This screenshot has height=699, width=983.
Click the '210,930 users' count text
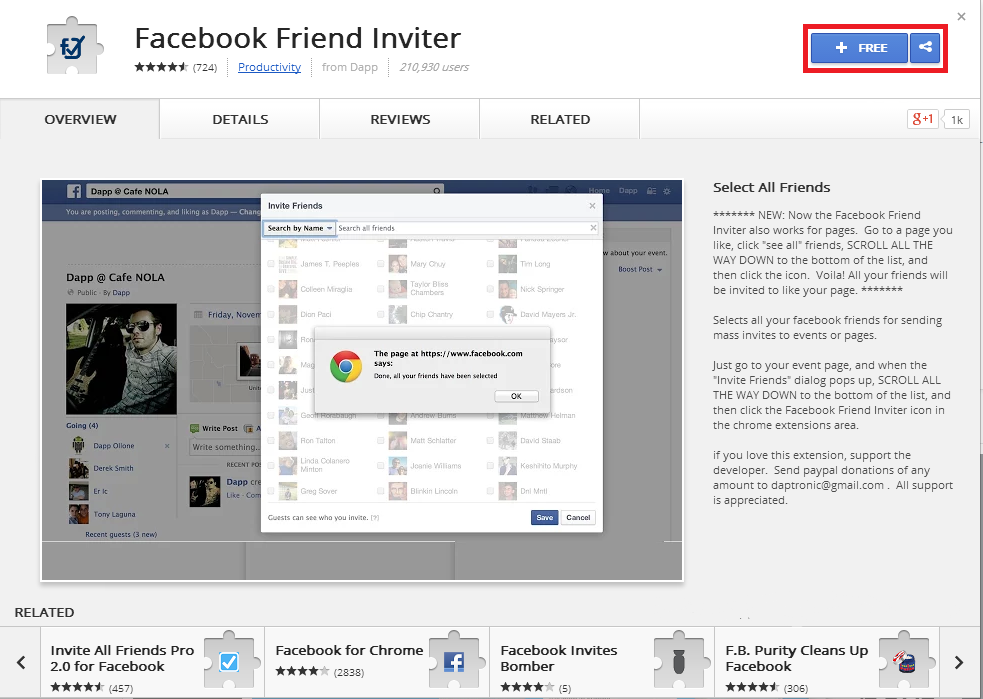coord(434,67)
